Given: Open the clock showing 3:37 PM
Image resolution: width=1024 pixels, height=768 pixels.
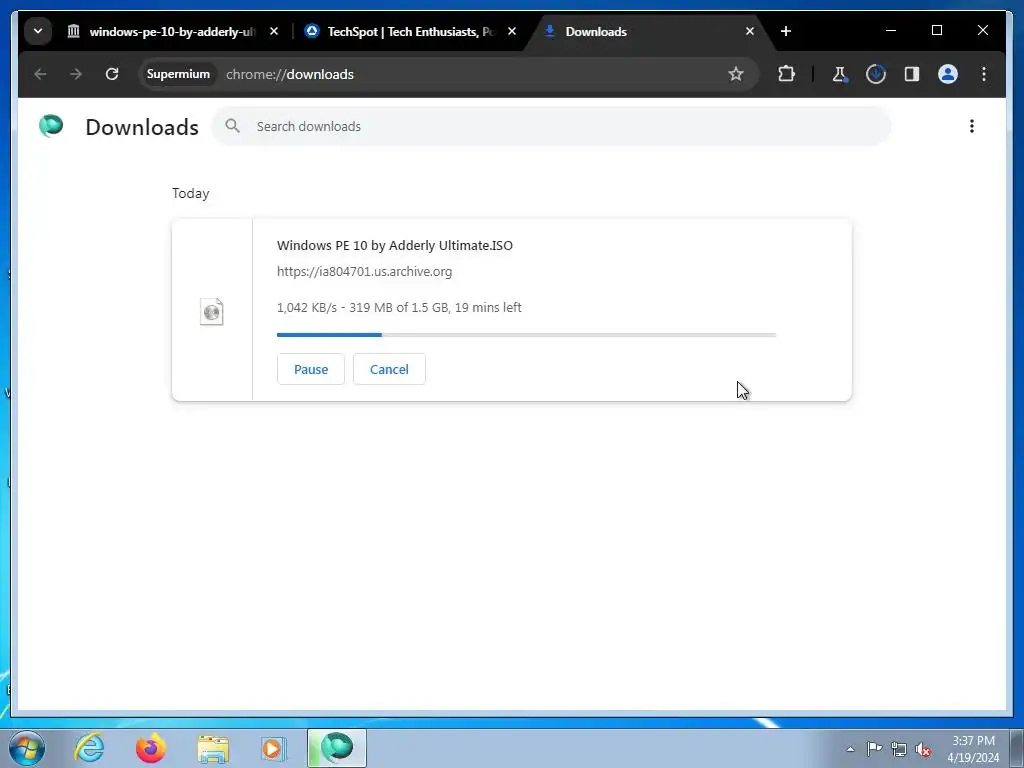Looking at the screenshot, I should pos(973,749).
